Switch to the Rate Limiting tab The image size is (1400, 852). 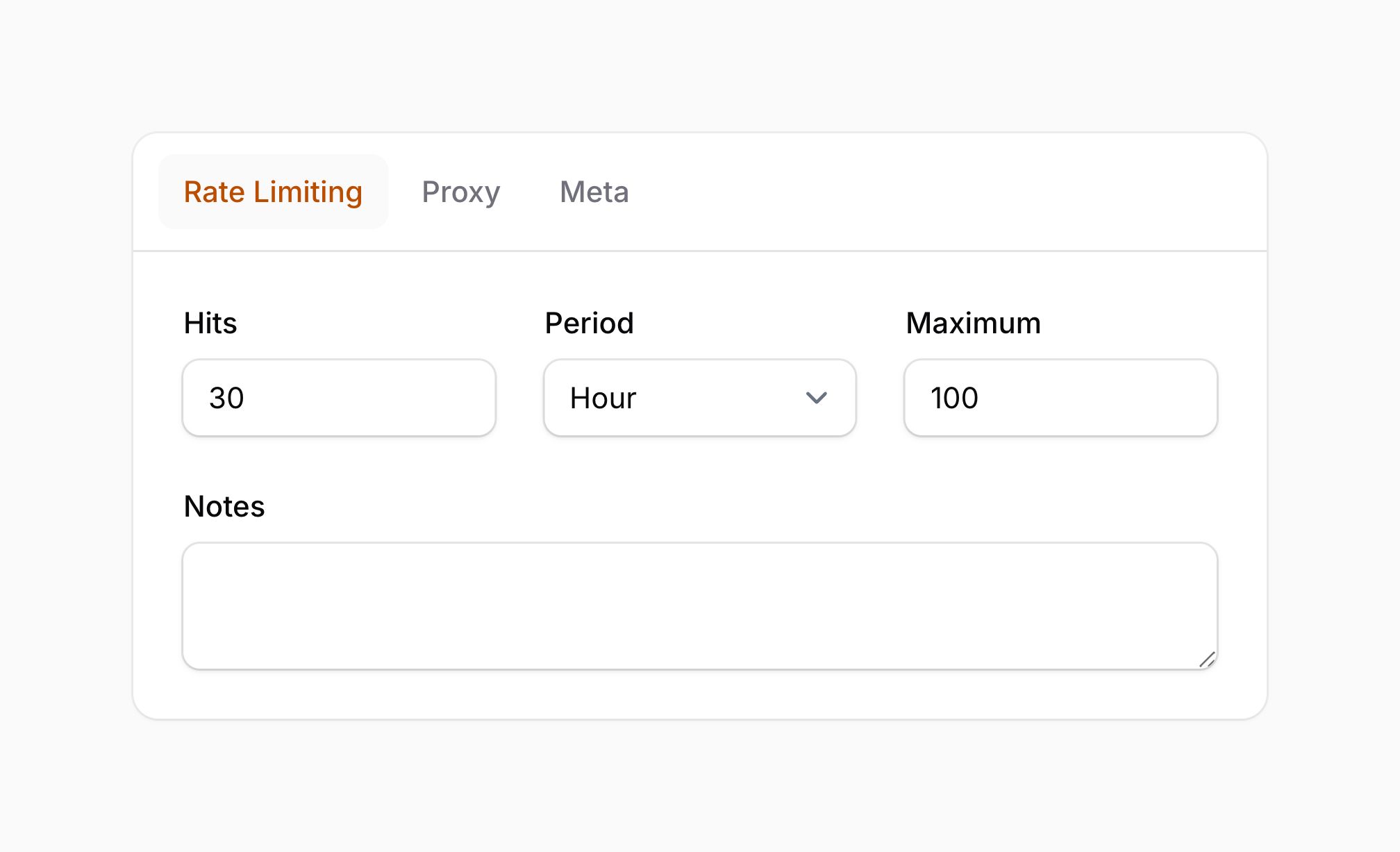point(273,192)
